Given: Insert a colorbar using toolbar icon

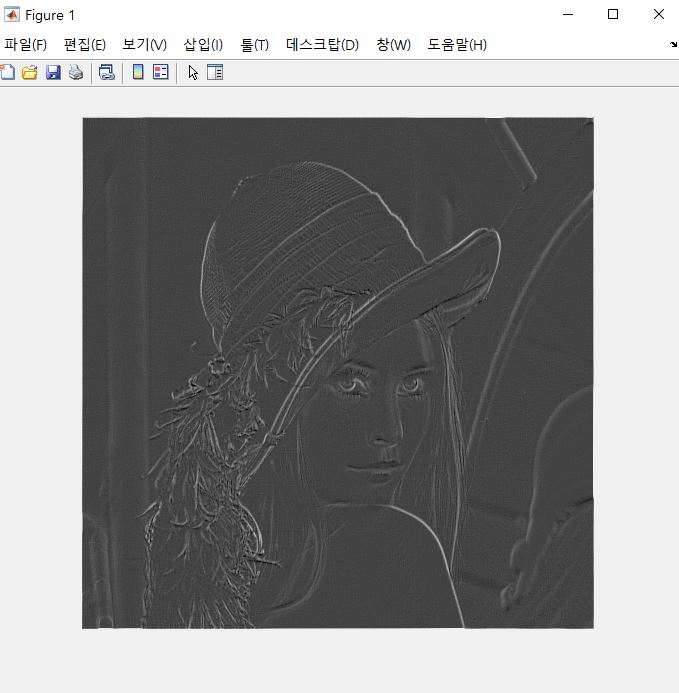Looking at the screenshot, I should pyautogui.click(x=138, y=72).
